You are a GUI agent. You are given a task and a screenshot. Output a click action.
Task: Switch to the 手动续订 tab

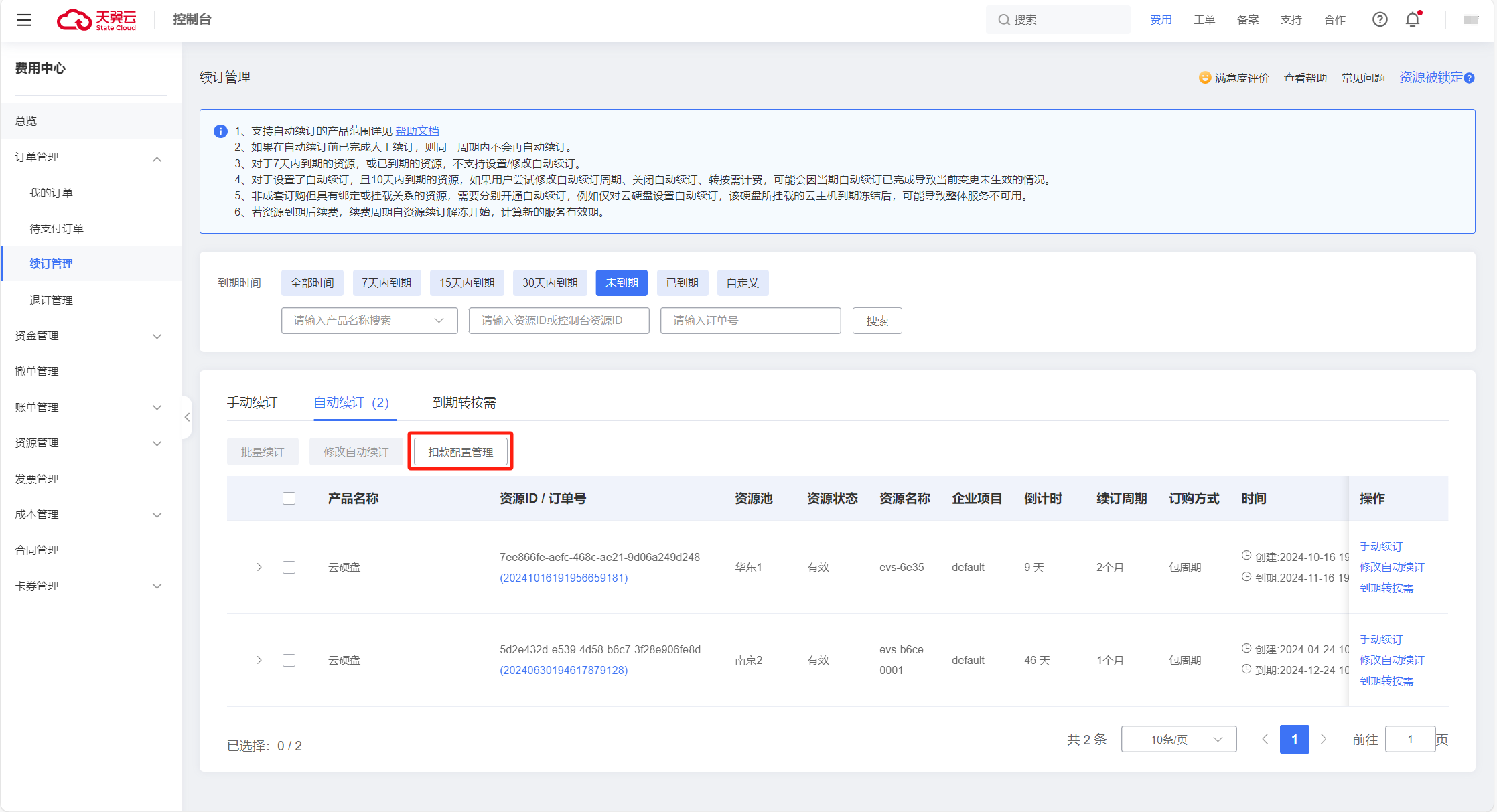(x=252, y=402)
